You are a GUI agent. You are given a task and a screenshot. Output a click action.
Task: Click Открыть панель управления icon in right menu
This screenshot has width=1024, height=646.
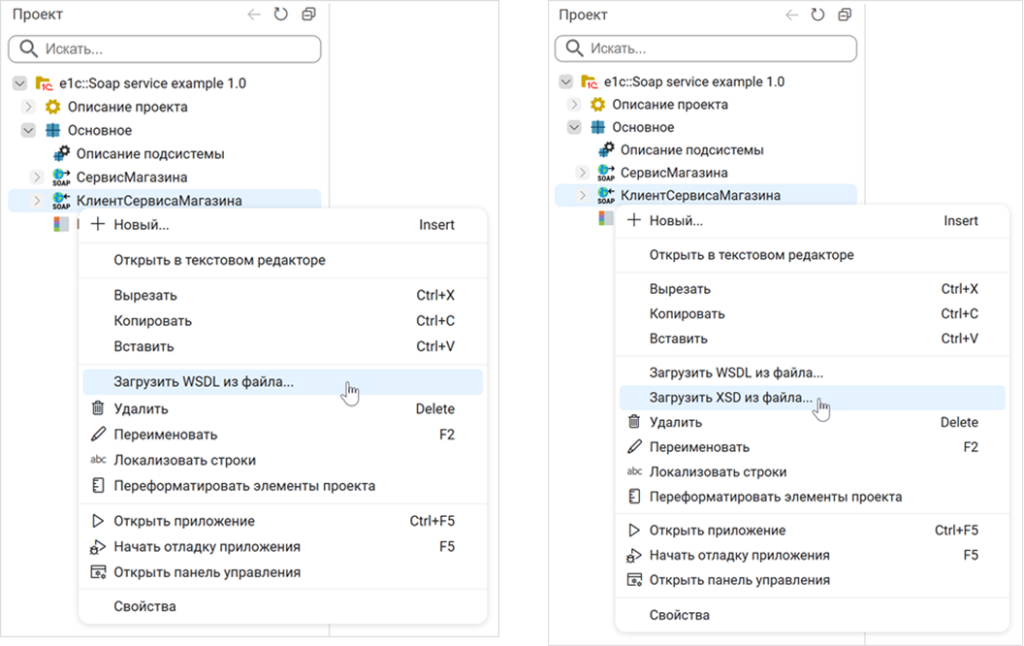tap(633, 580)
